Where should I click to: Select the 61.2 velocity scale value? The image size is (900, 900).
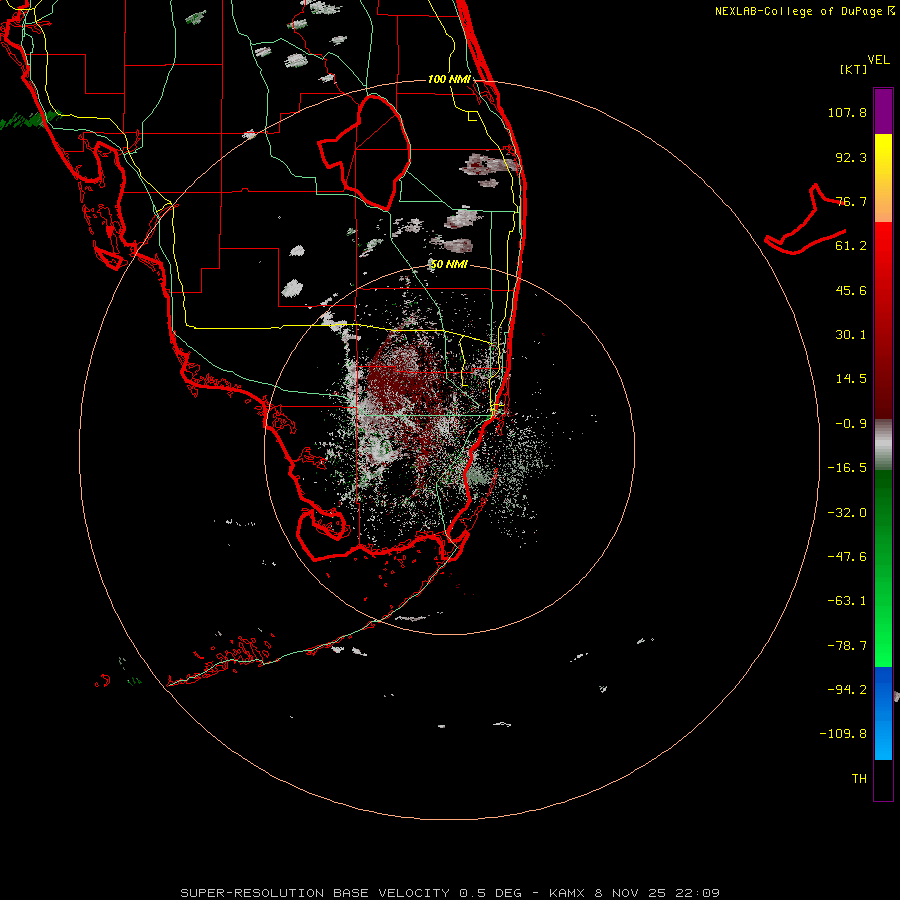click(x=851, y=246)
